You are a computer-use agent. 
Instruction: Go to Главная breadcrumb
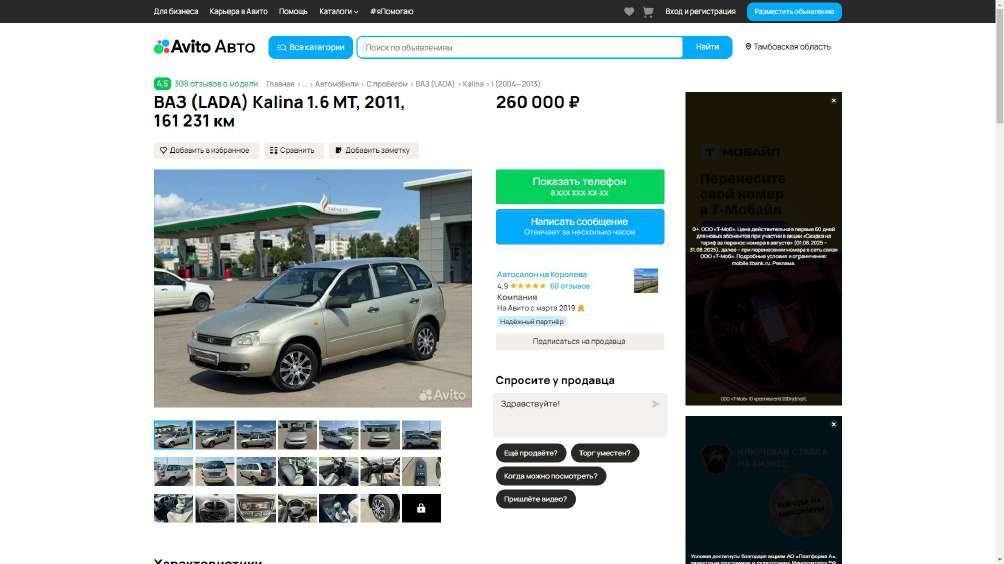click(280, 84)
